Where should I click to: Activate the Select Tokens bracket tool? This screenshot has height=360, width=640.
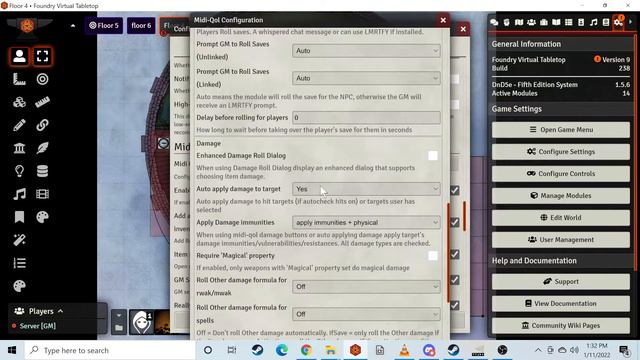[x=42, y=56]
